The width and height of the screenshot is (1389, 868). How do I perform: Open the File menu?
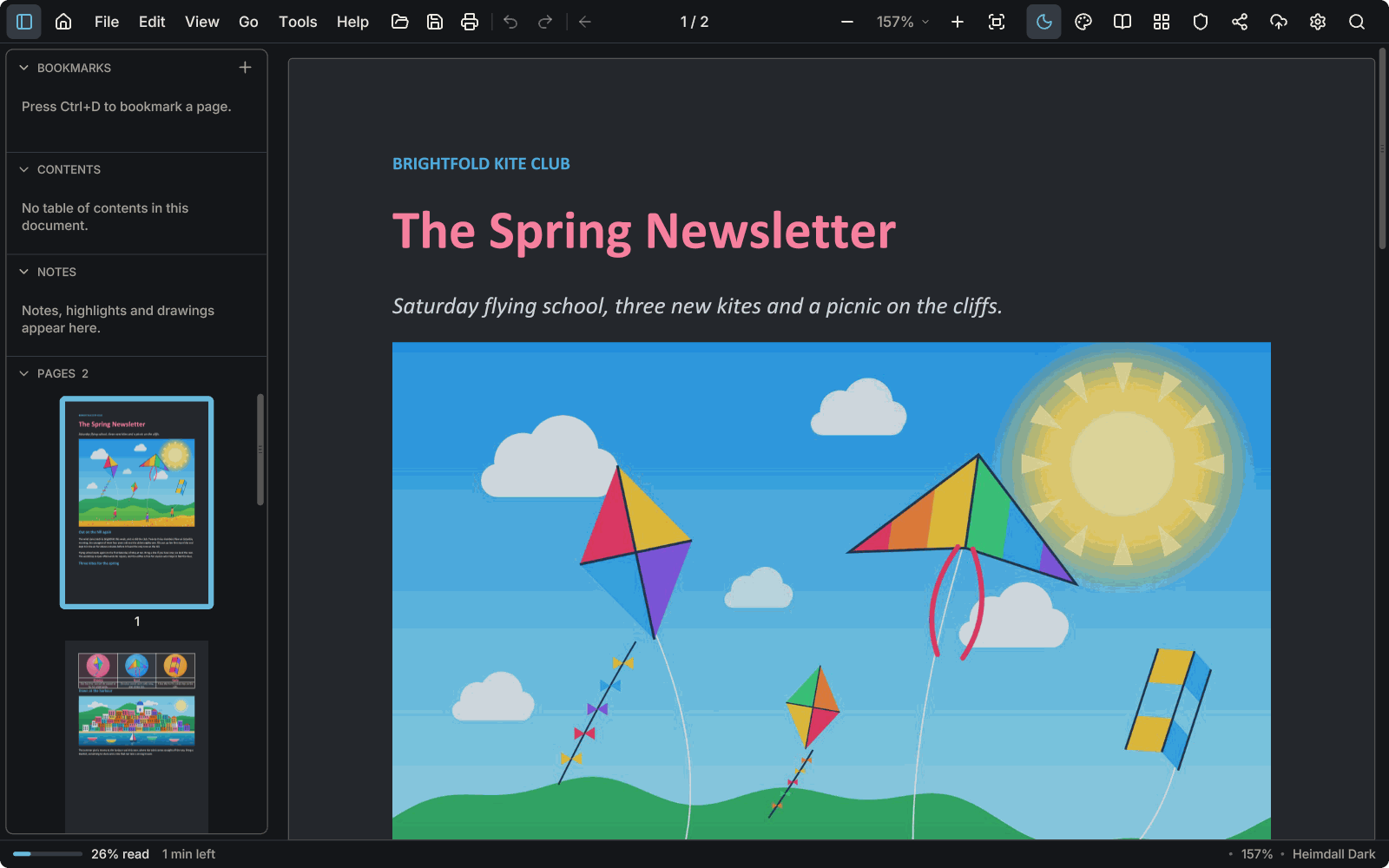[x=107, y=22]
